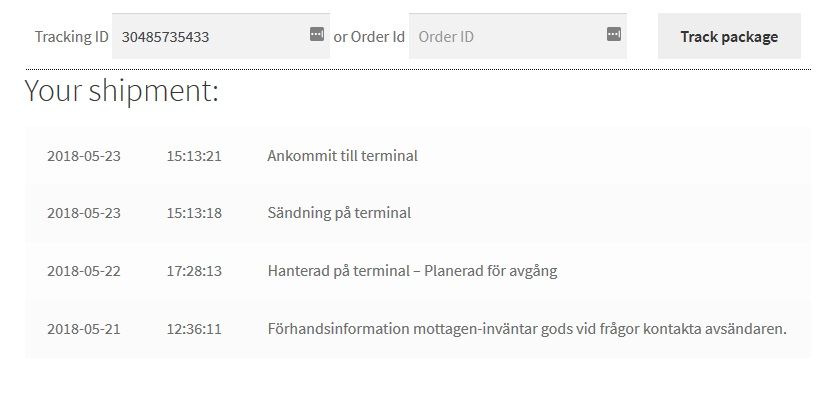Screen dimensions: 818x397
Task: Click the 15:13:21 timestamp
Action: tap(194, 156)
